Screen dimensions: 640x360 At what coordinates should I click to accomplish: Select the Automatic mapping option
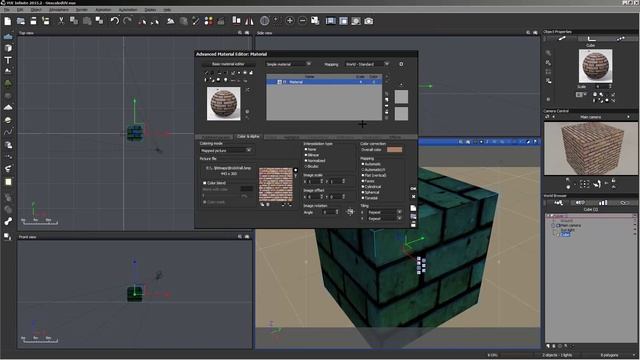click(x=363, y=164)
